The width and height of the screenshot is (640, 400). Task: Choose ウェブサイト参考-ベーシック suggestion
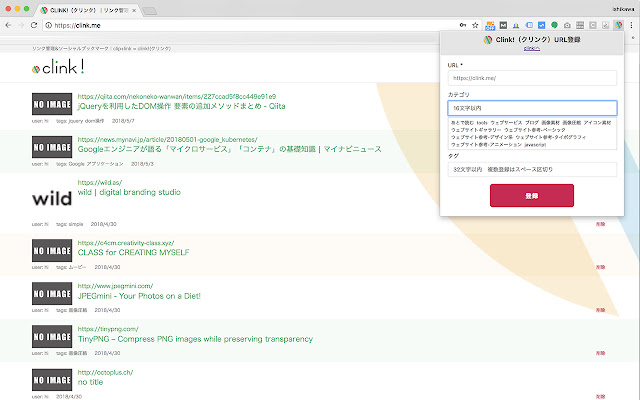tap(535, 130)
